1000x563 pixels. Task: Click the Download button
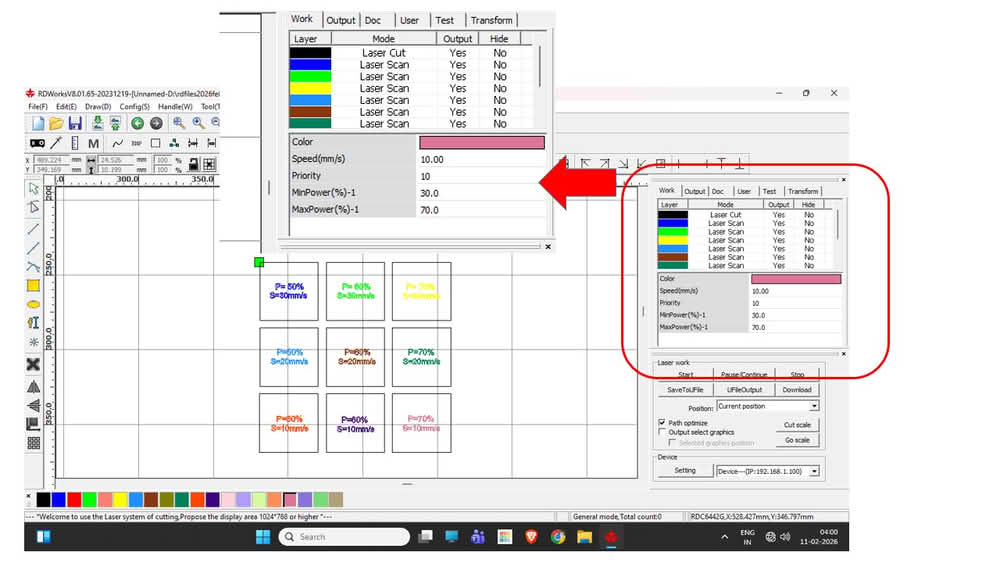tap(797, 390)
